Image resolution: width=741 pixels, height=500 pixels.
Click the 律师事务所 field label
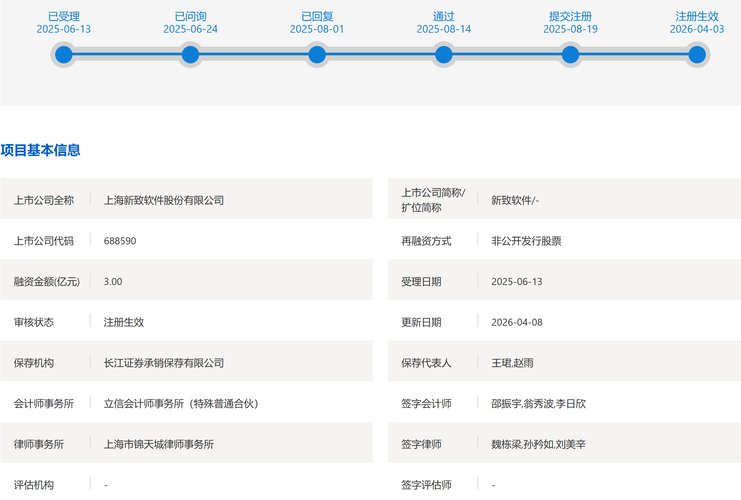point(39,444)
